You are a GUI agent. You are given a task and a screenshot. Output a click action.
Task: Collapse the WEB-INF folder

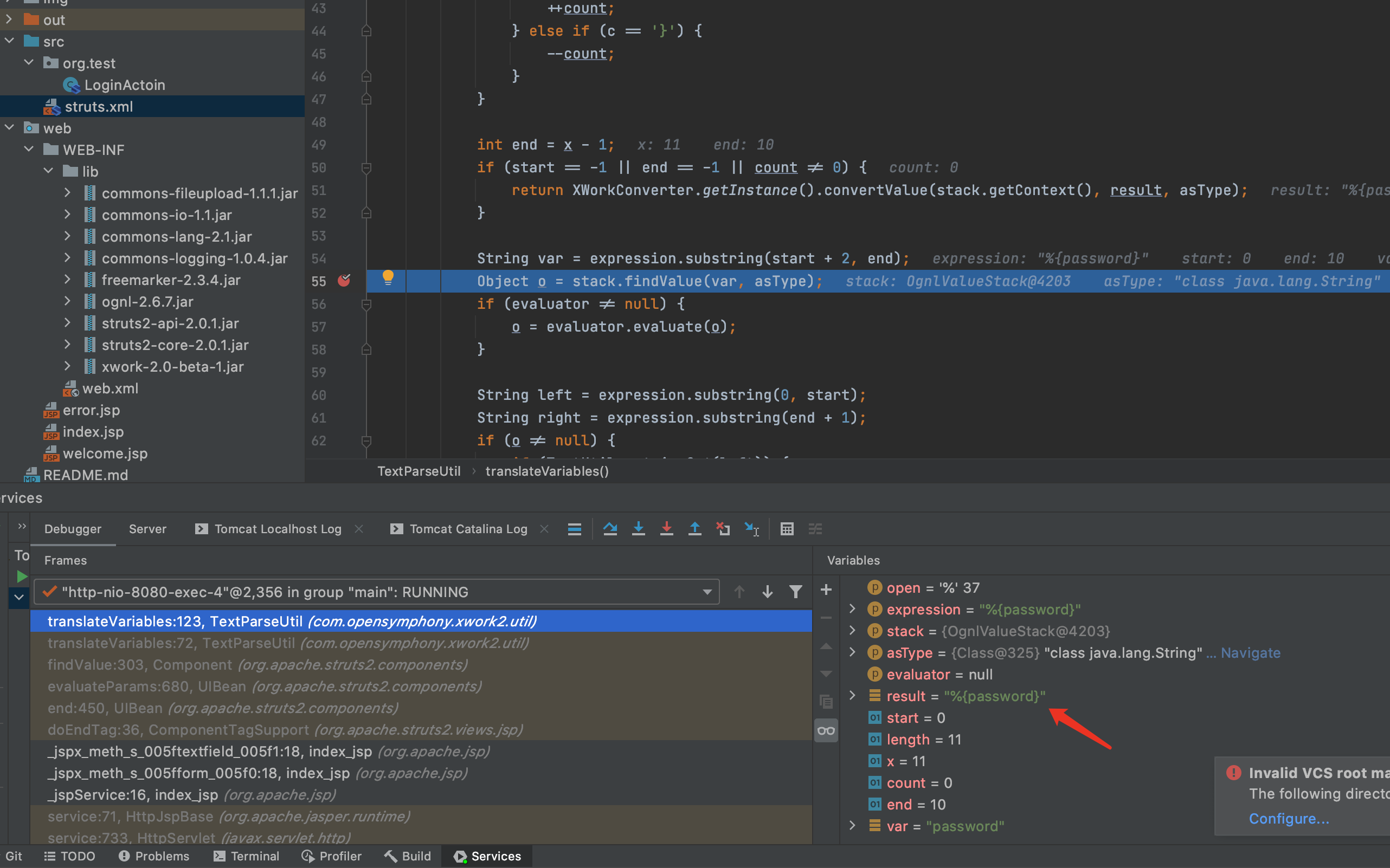29,149
